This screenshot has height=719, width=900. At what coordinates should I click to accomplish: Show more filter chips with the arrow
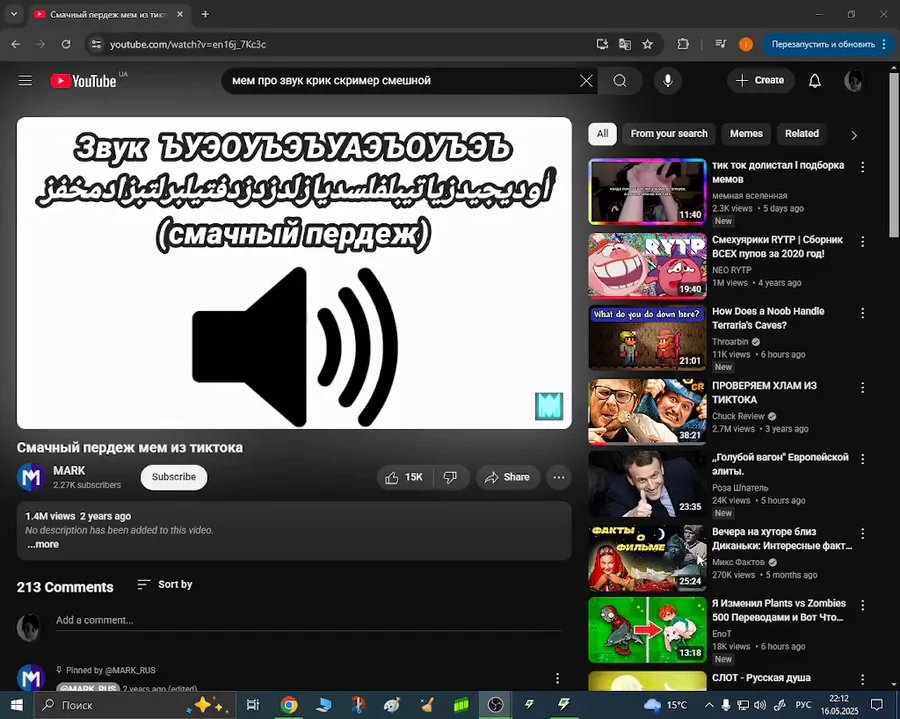[x=854, y=135]
